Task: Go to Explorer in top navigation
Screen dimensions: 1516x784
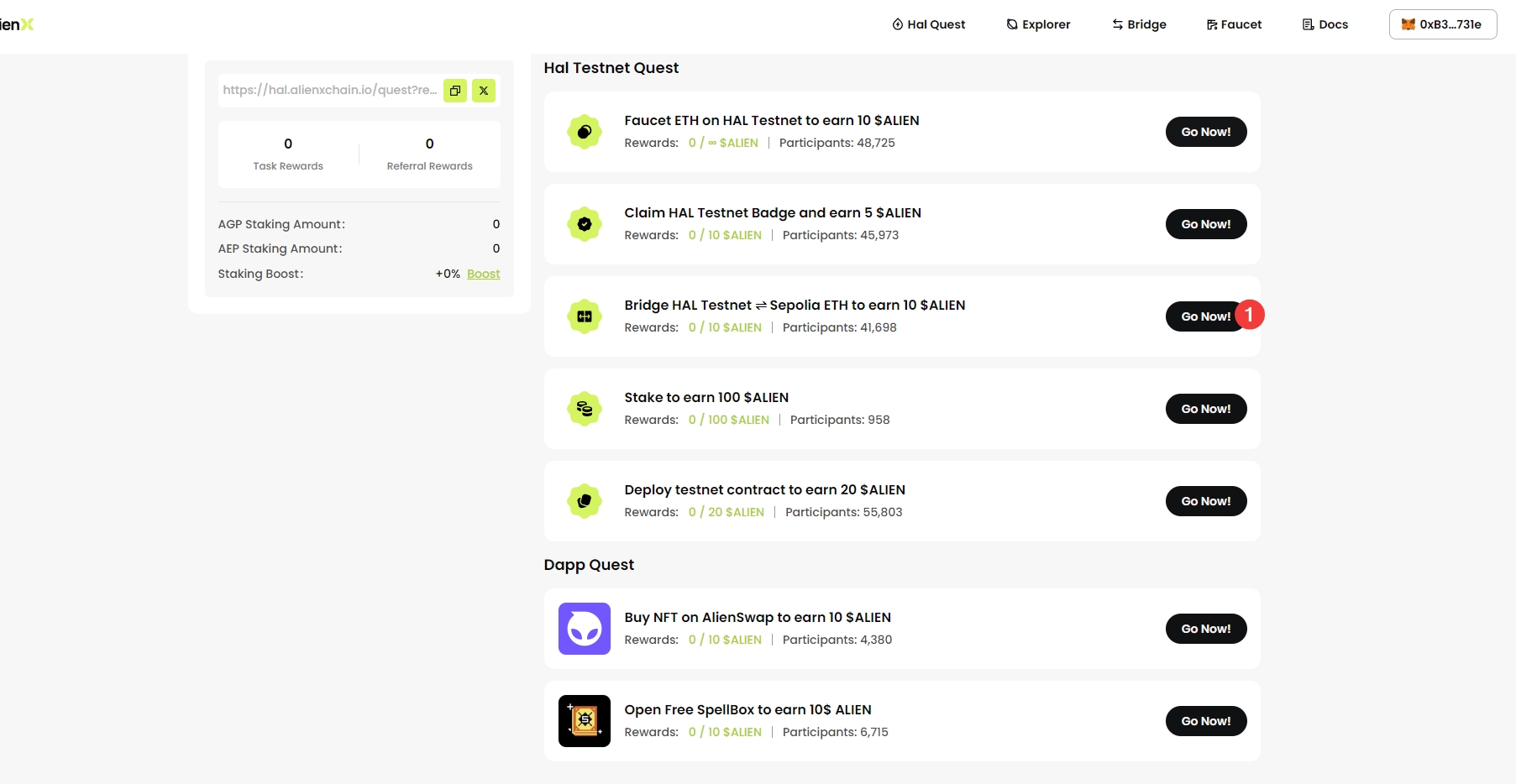Action: tap(1038, 24)
